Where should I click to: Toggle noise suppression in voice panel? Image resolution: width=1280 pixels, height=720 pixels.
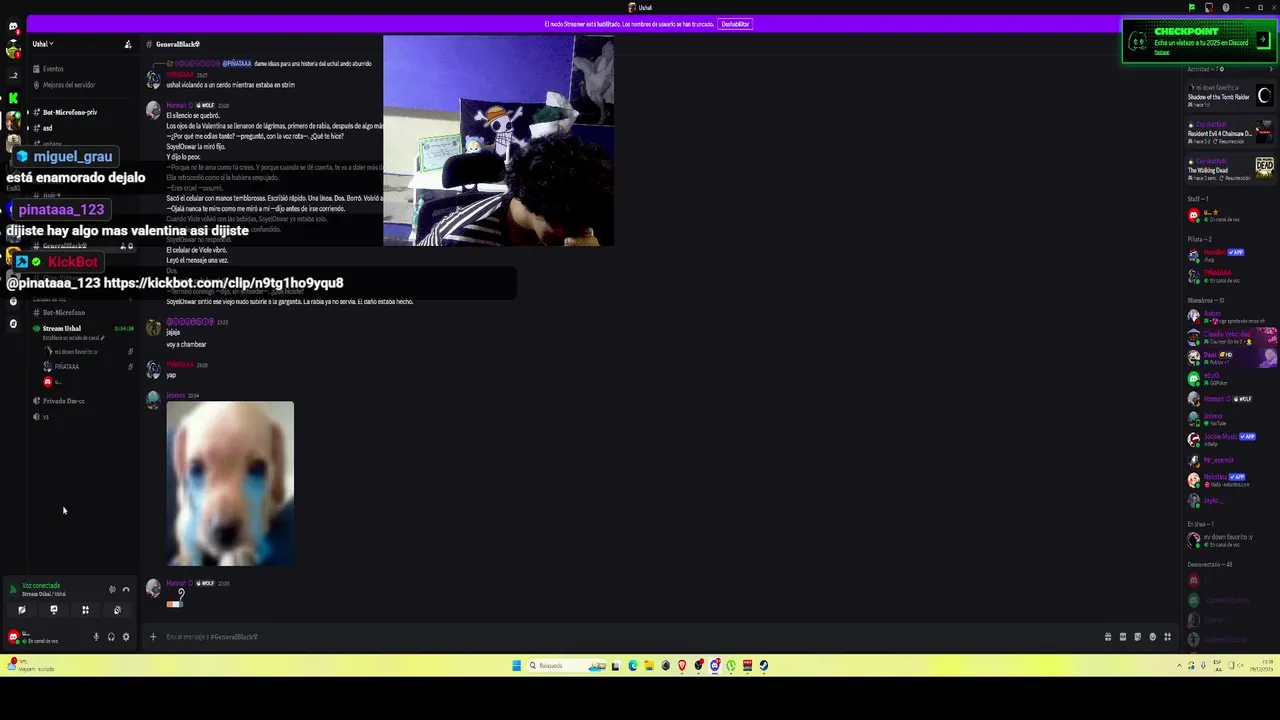112,589
